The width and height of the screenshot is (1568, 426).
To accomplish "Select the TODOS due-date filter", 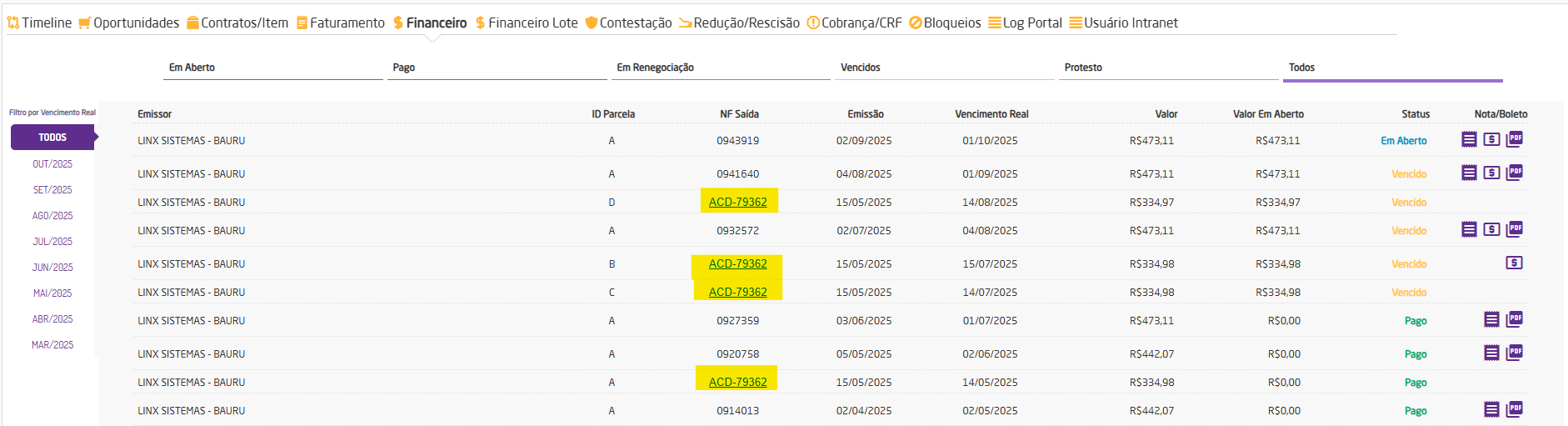I will click(52, 138).
